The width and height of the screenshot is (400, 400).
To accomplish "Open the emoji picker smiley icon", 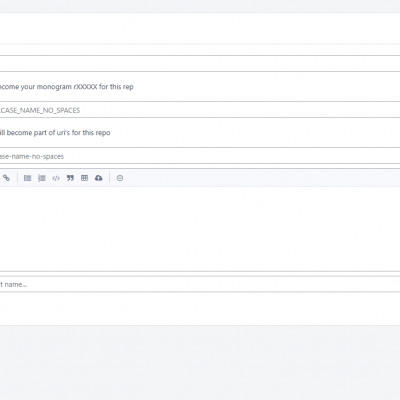I will click(120, 178).
